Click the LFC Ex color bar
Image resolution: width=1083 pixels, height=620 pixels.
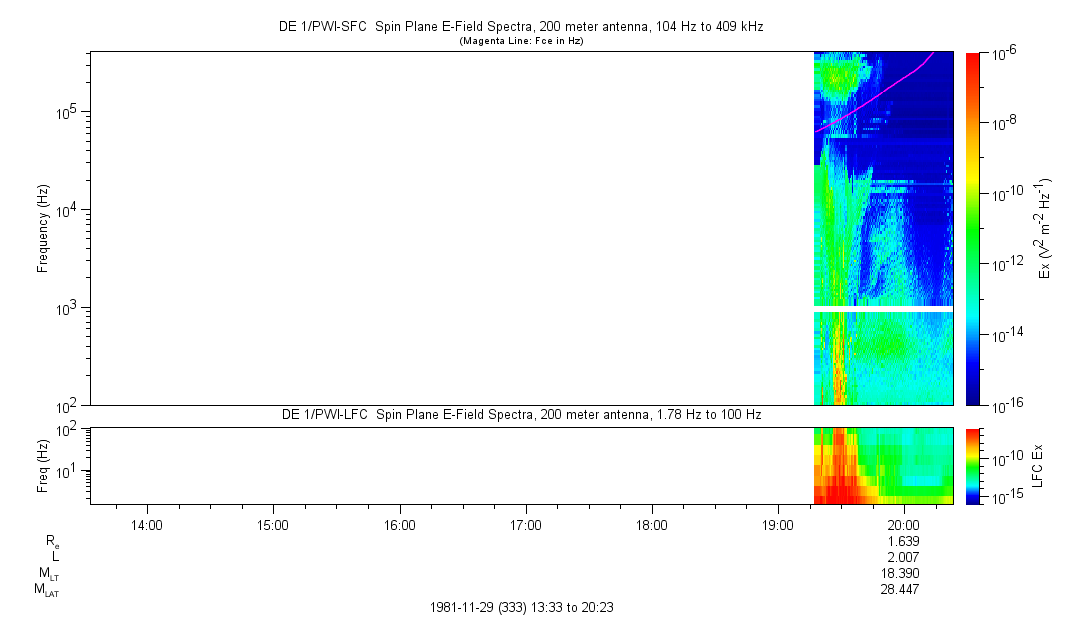pyautogui.click(x=972, y=465)
